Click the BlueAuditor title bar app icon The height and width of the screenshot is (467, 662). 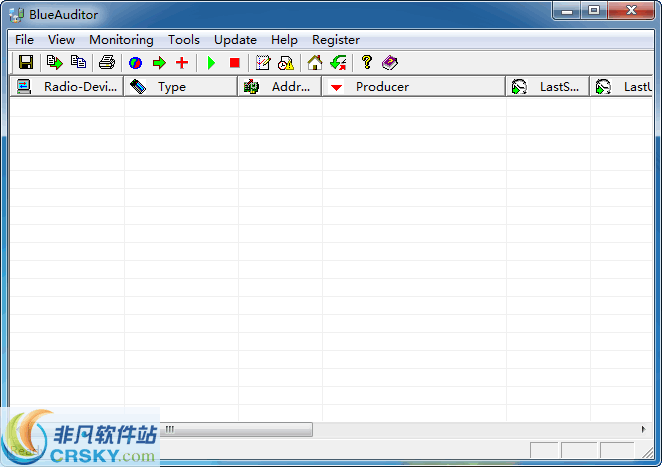16,15
